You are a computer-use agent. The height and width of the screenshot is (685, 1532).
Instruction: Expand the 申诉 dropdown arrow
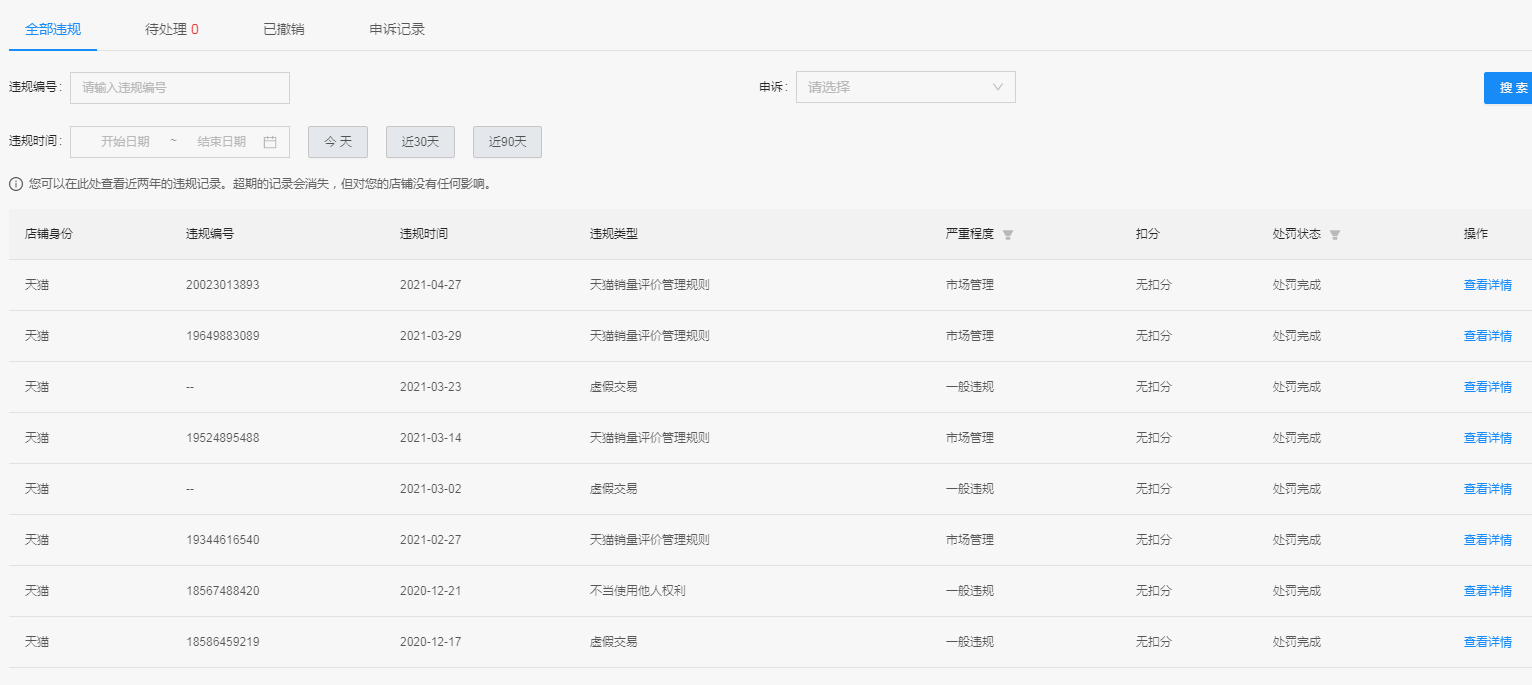997,87
